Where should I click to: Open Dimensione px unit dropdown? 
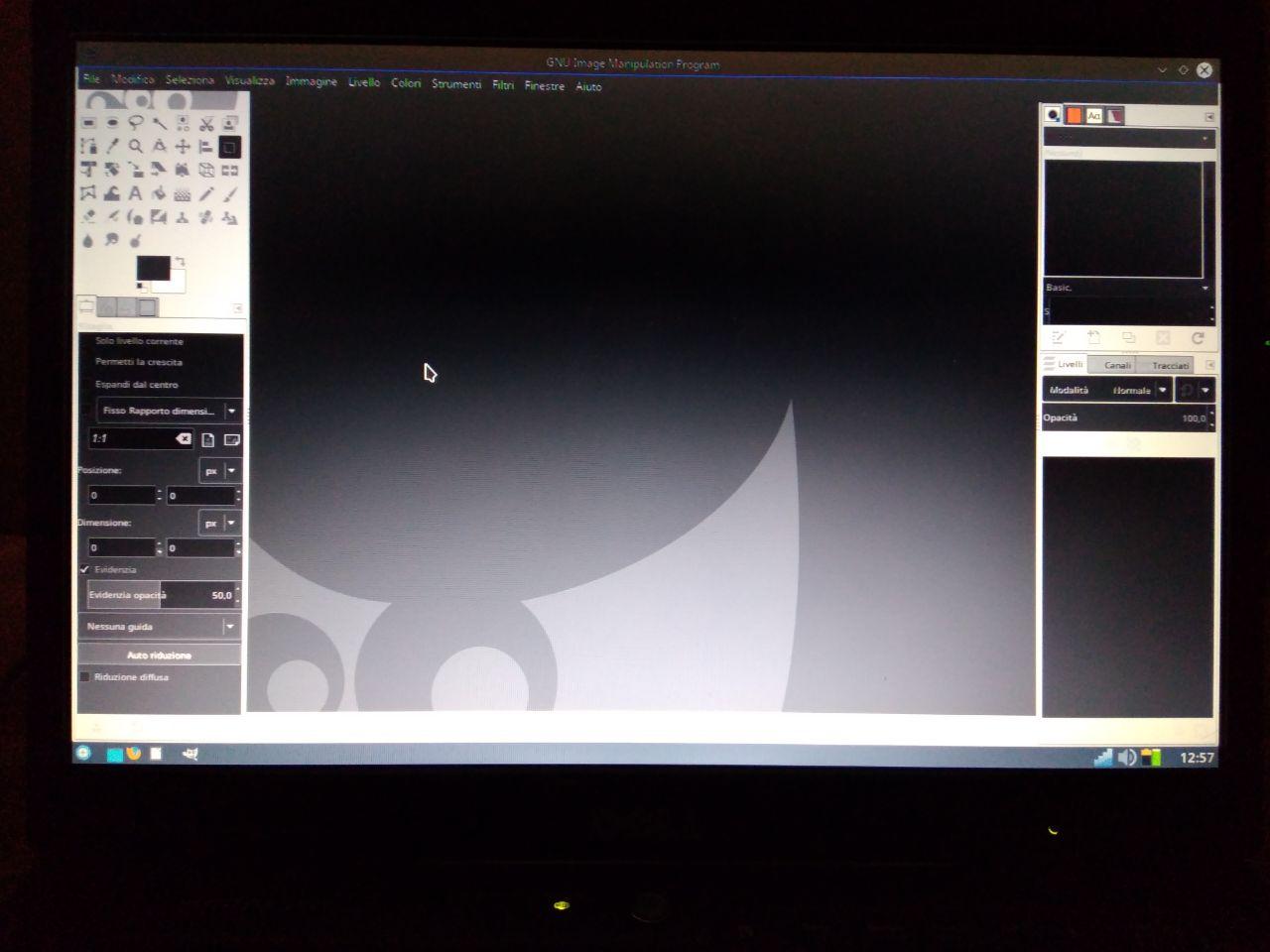coord(219,523)
